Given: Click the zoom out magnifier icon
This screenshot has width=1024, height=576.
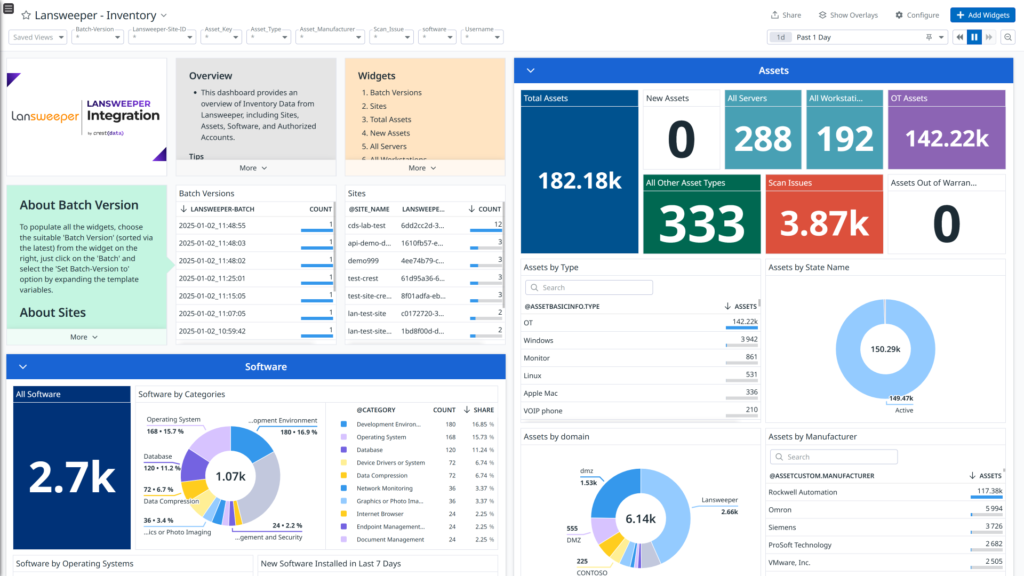Looking at the screenshot, I should click(1008, 37).
